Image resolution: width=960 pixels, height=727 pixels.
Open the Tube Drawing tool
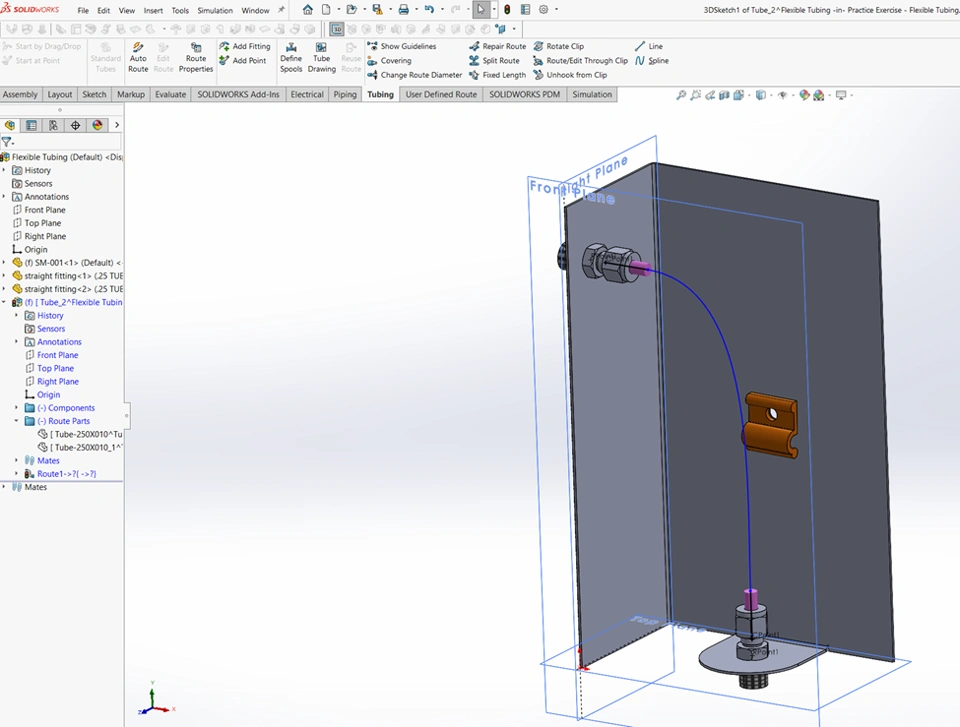(321, 57)
